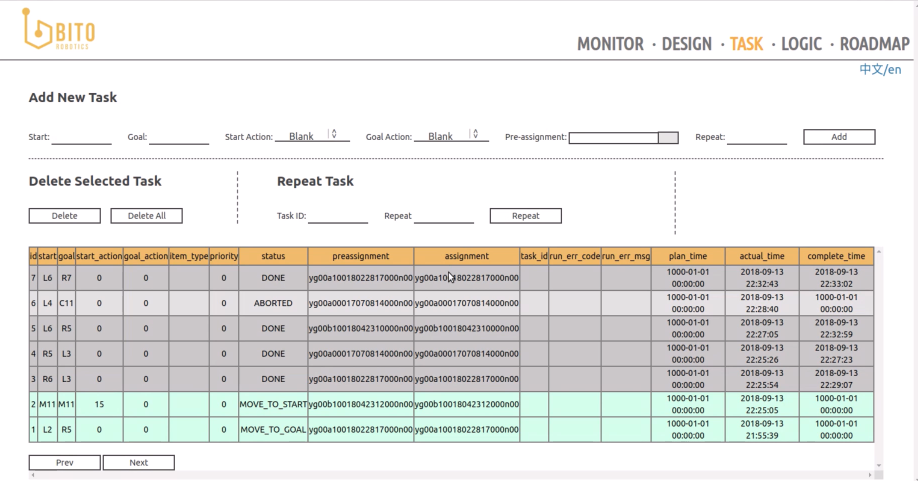918x481 pixels.
Task: Click the Start input field
Action: [82, 137]
